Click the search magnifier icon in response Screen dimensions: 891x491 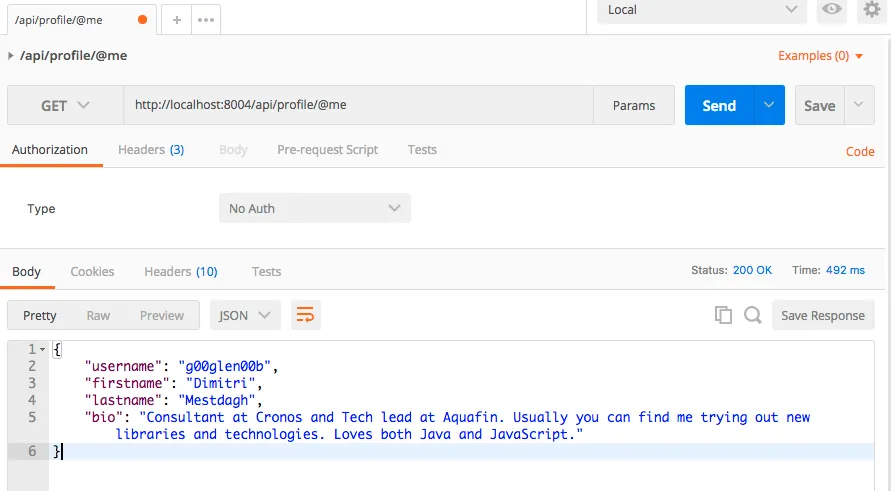(x=753, y=315)
